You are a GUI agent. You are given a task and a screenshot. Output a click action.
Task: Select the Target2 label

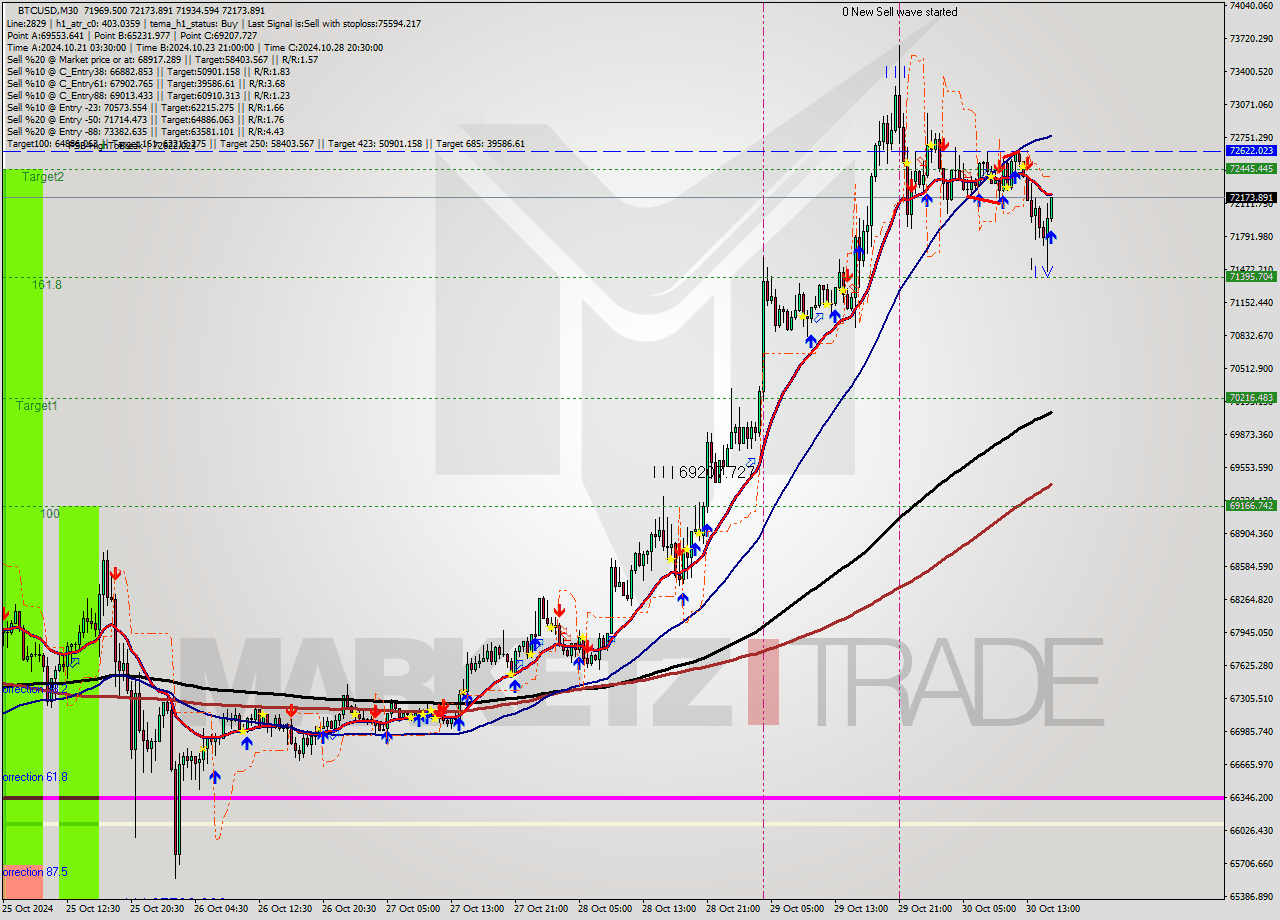[43, 177]
